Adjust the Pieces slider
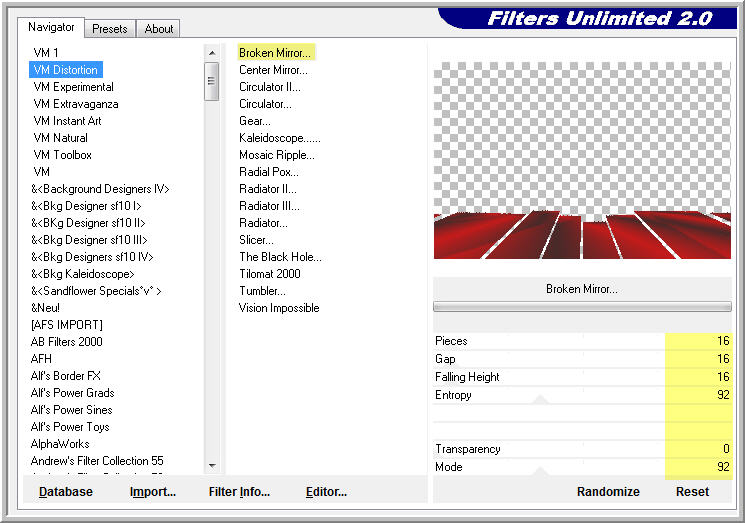The image size is (745, 523). point(583,341)
